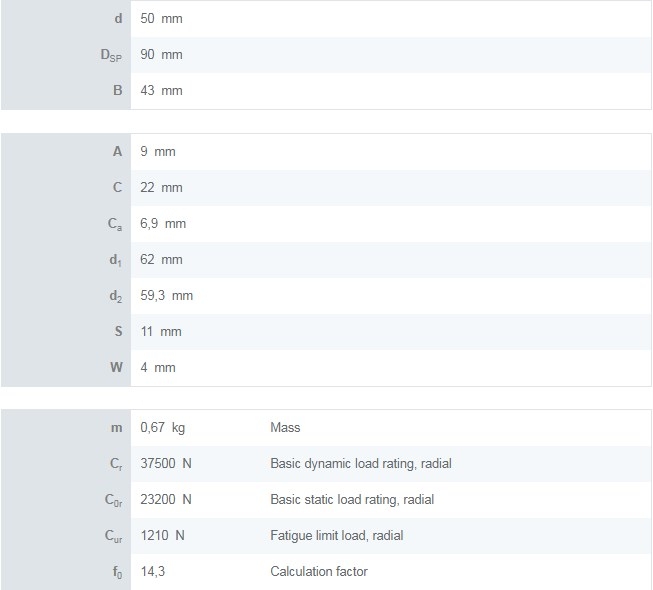
Task: Click the 22 mm value for C
Action: coord(161,188)
